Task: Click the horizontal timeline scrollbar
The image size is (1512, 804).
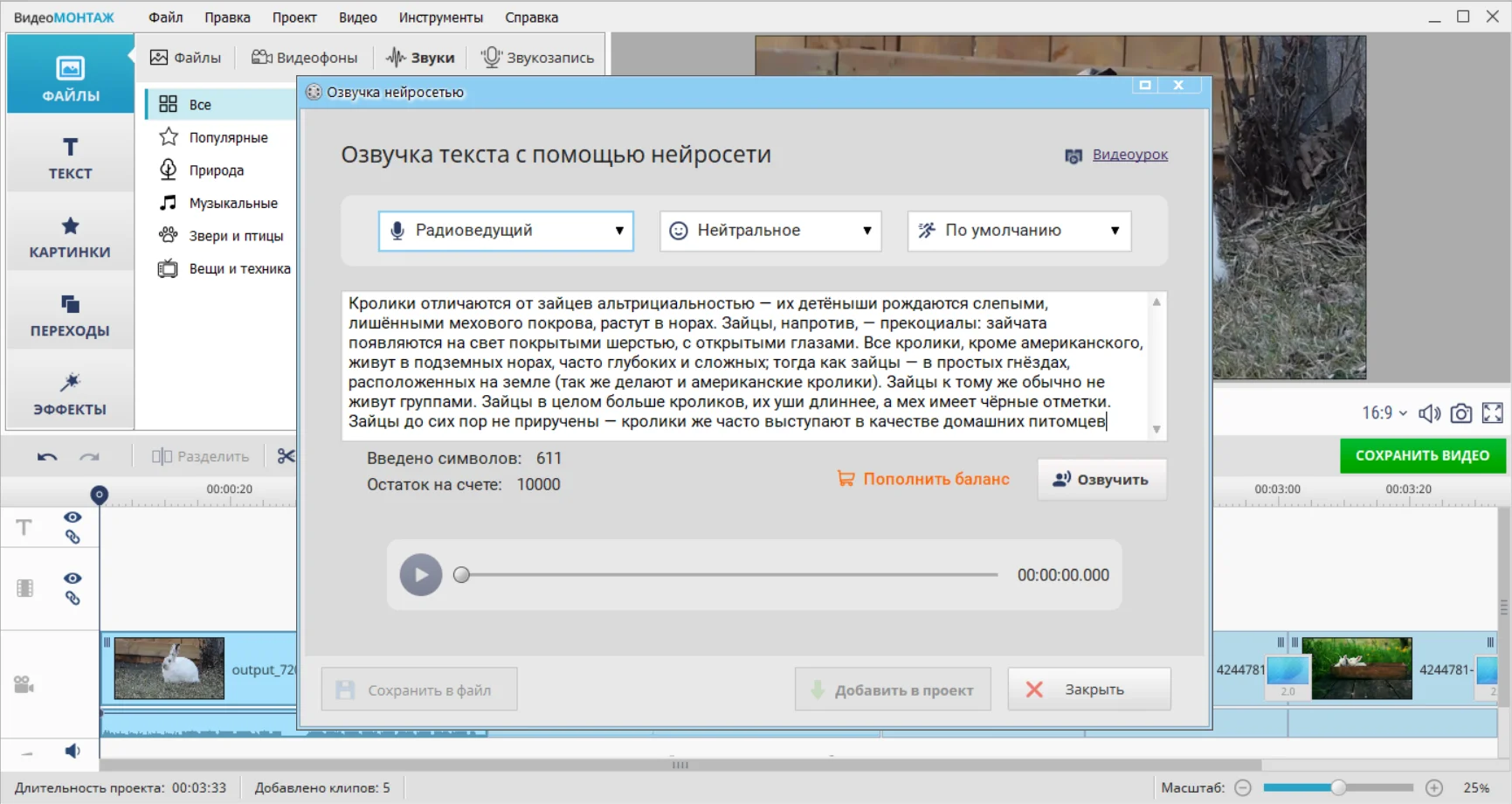Action: [x=680, y=766]
